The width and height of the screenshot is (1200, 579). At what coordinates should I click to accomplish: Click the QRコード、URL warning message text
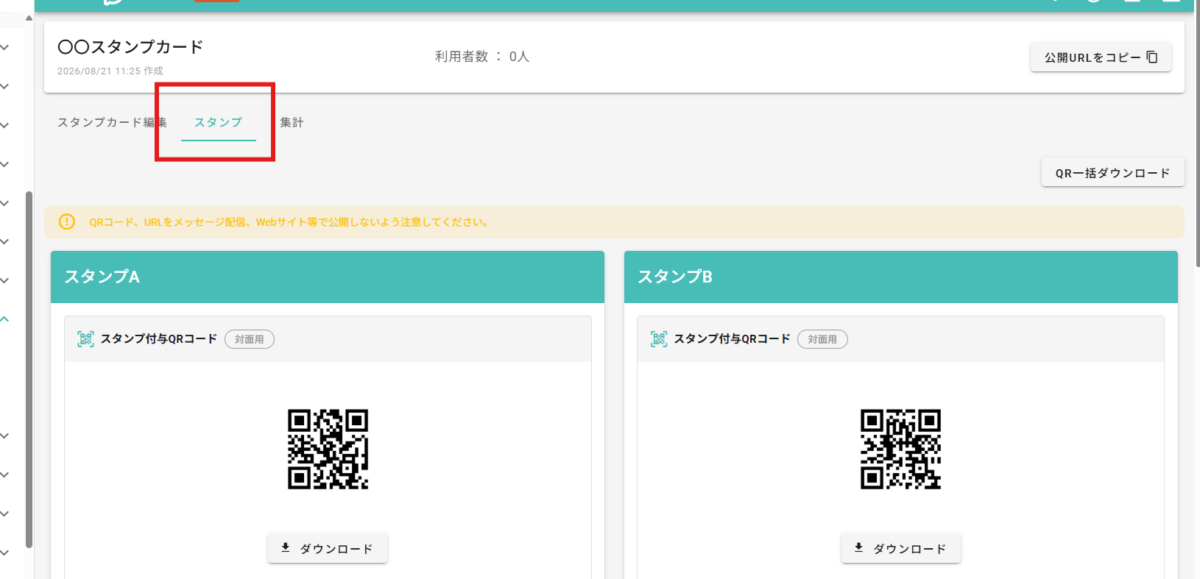(x=289, y=222)
